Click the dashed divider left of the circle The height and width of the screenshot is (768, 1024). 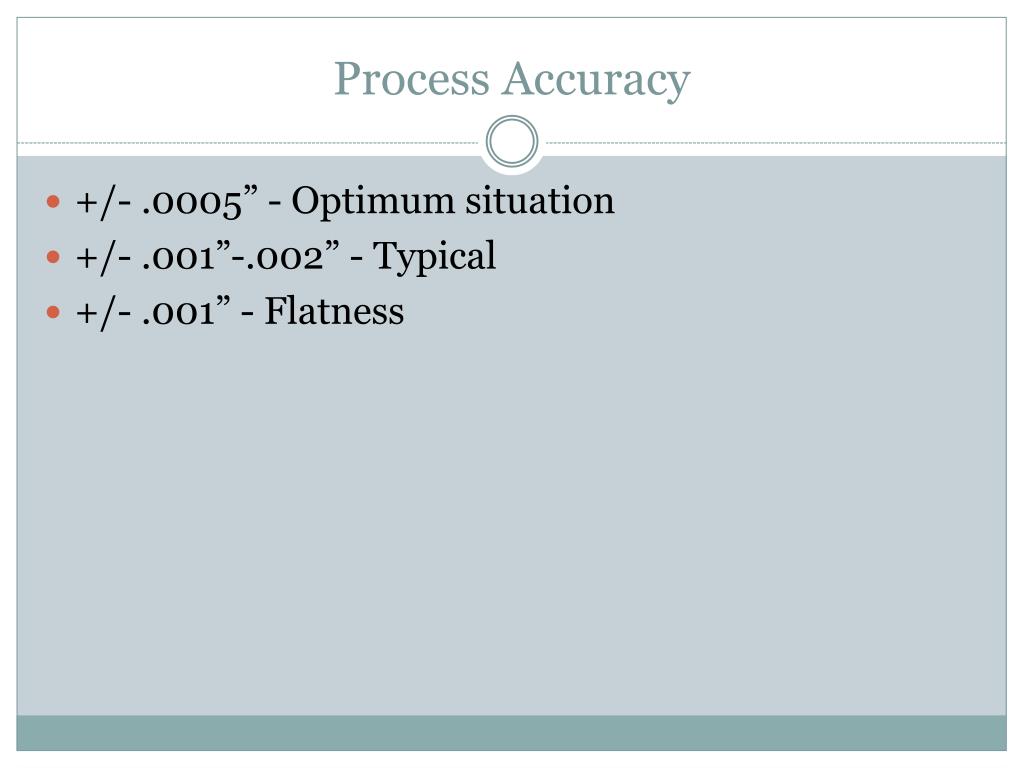(248, 142)
